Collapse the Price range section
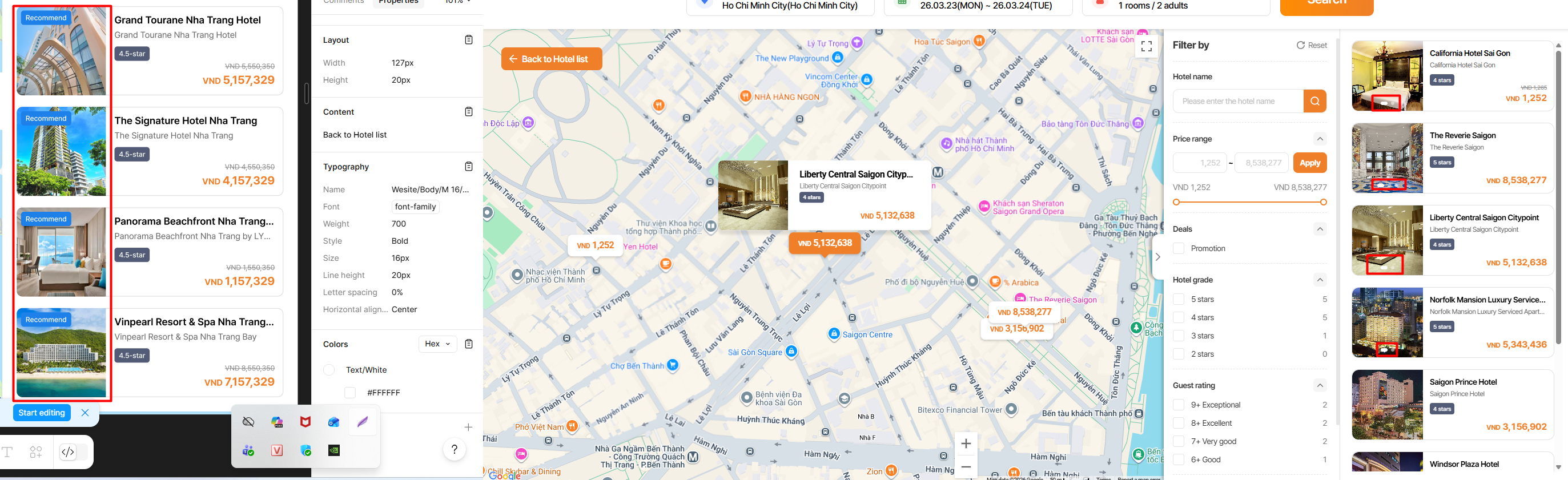Image resolution: width=1568 pixels, height=480 pixels. click(x=1320, y=139)
